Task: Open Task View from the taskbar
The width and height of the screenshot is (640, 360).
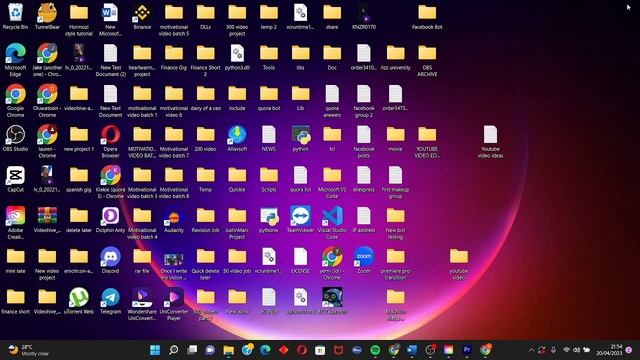Action: coord(192,350)
